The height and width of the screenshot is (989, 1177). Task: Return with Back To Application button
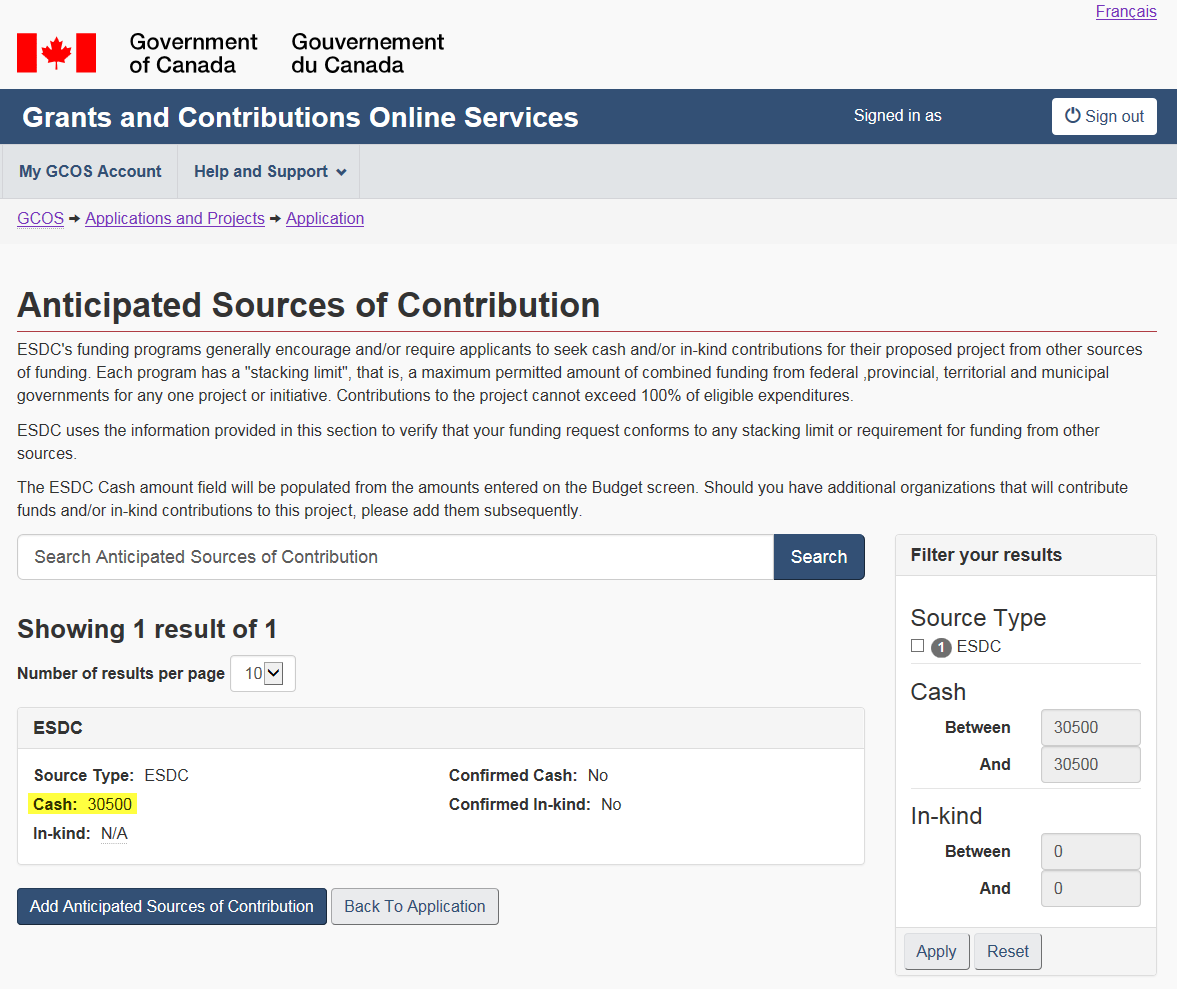coord(414,907)
